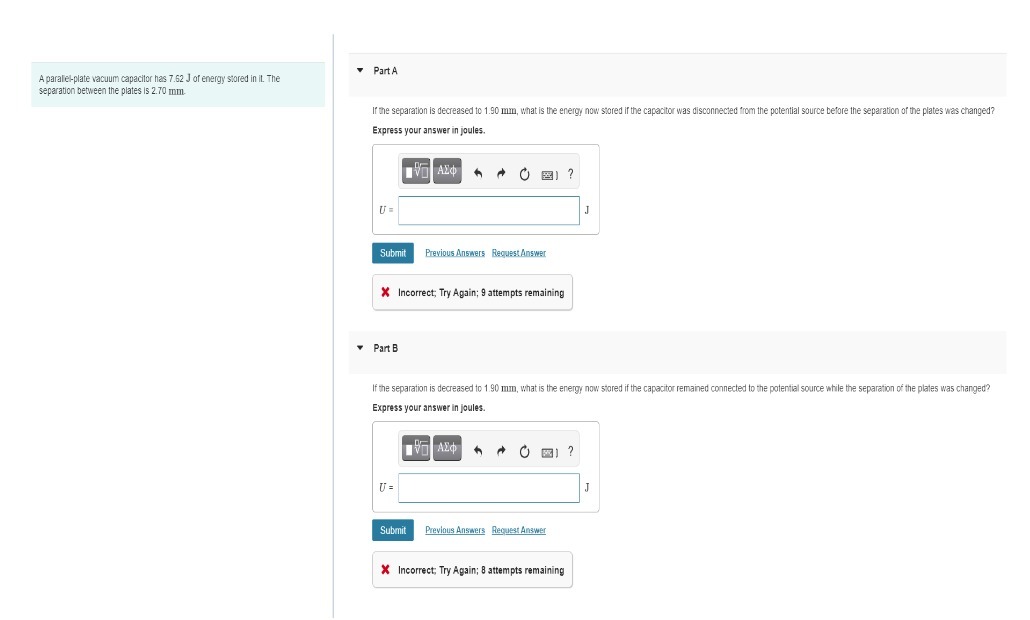This screenshot has width=1030, height=620.
Task: Undo the last edit in Part A
Action: tap(478, 174)
